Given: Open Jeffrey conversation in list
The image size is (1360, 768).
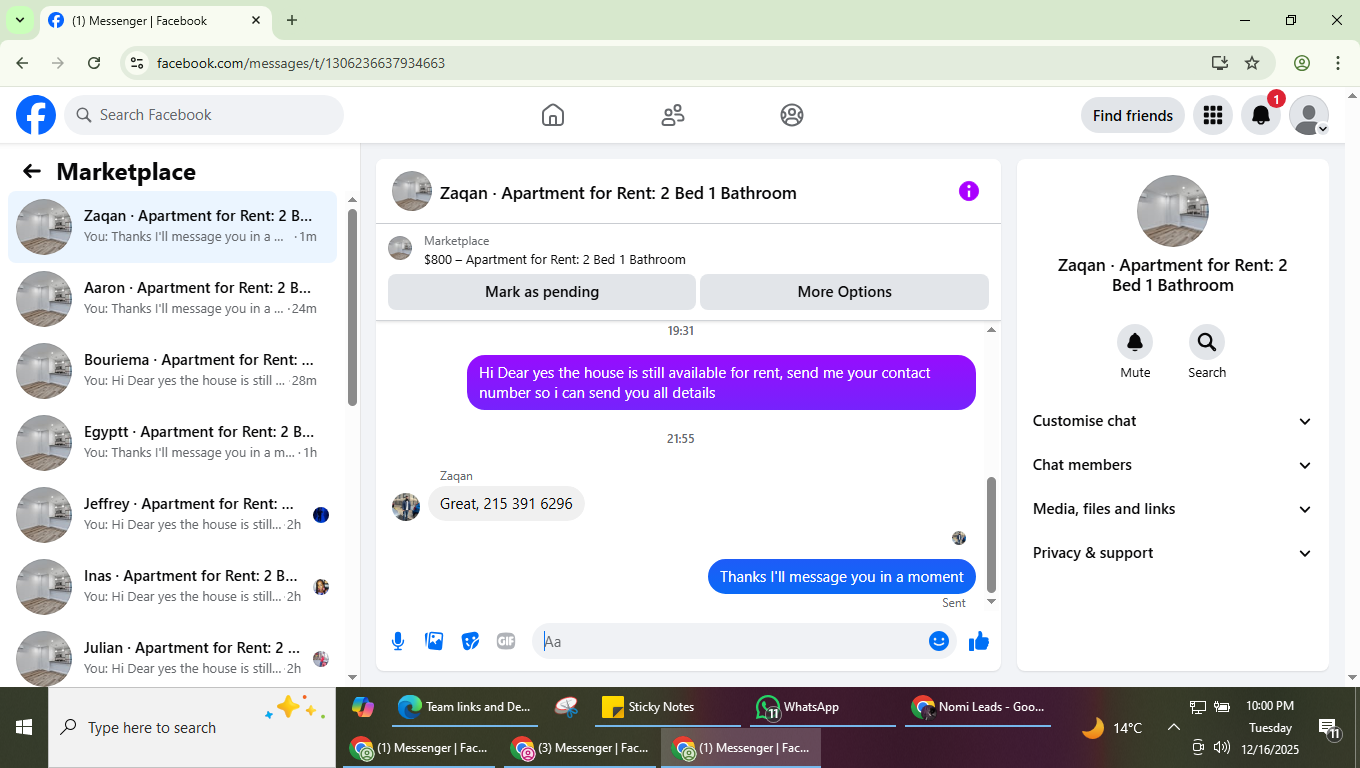Looking at the screenshot, I should [172, 515].
